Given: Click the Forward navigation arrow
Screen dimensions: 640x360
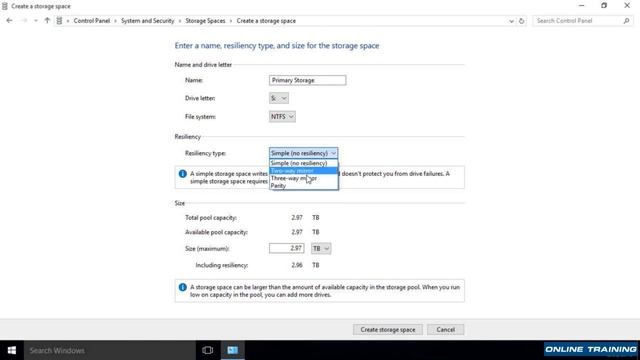Looking at the screenshot, I should pos(24,21).
